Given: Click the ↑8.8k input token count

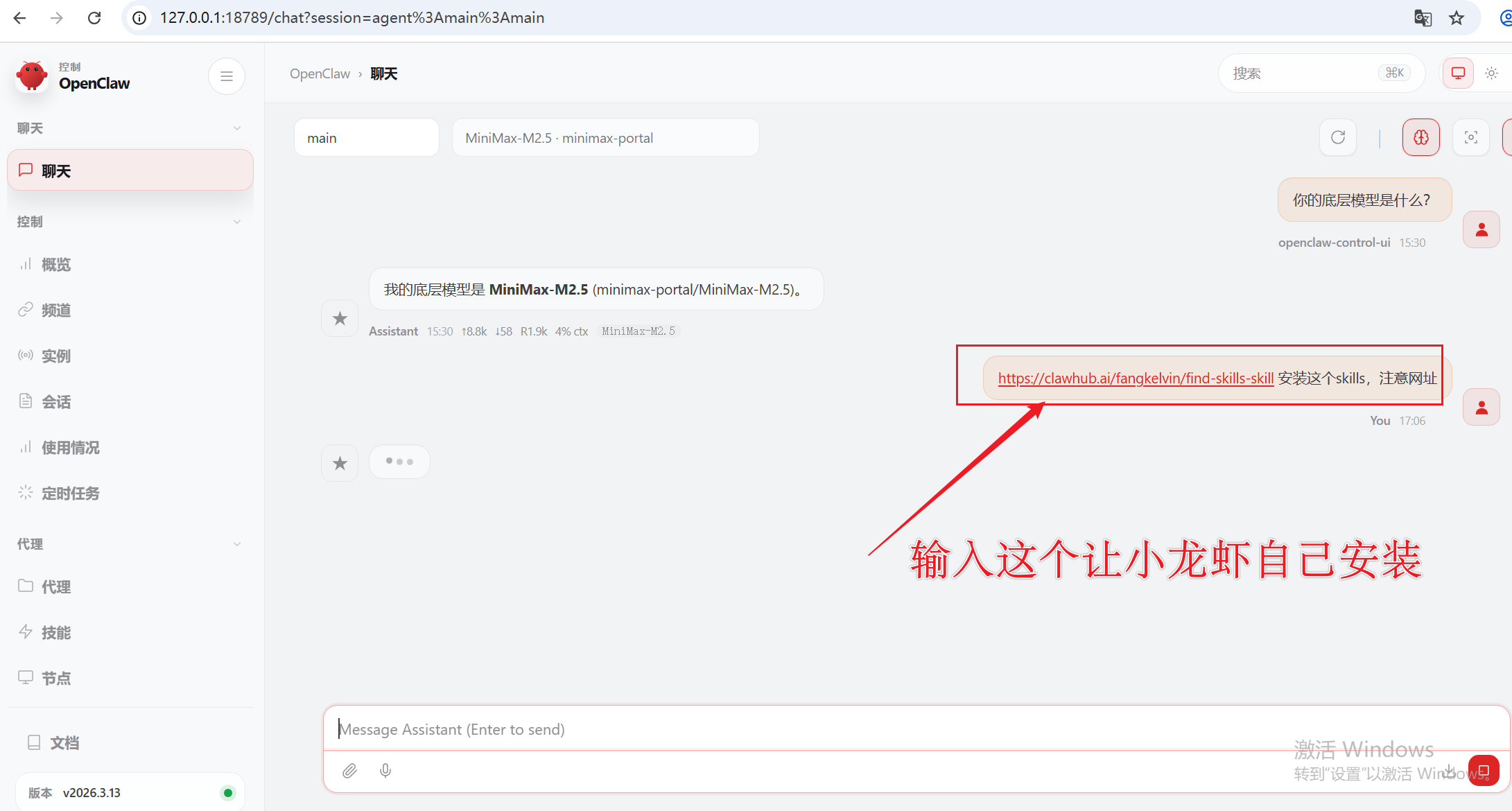Looking at the screenshot, I should coord(474,331).
